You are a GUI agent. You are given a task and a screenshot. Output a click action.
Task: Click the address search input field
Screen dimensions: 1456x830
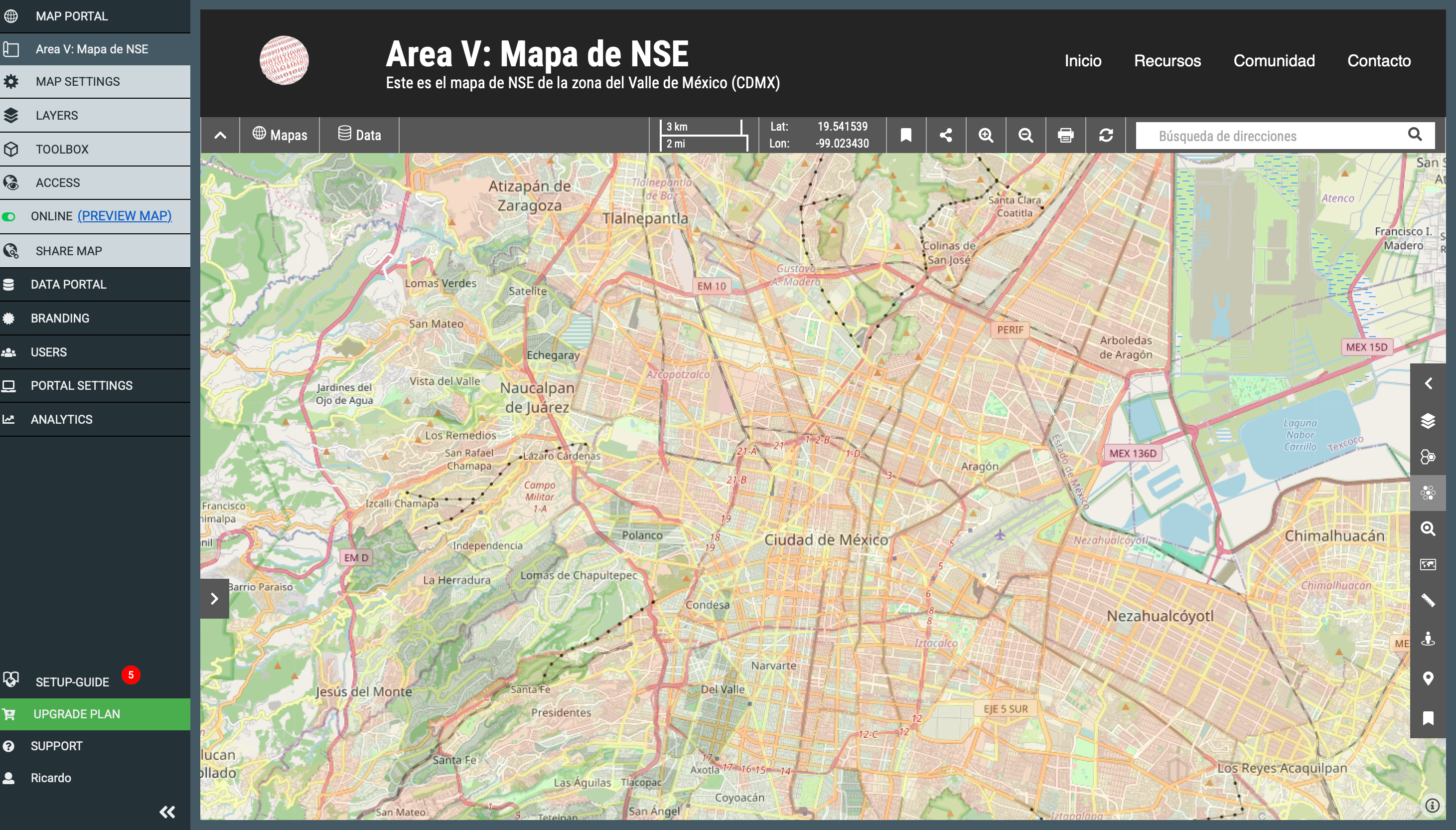[x=1253, y=135]
